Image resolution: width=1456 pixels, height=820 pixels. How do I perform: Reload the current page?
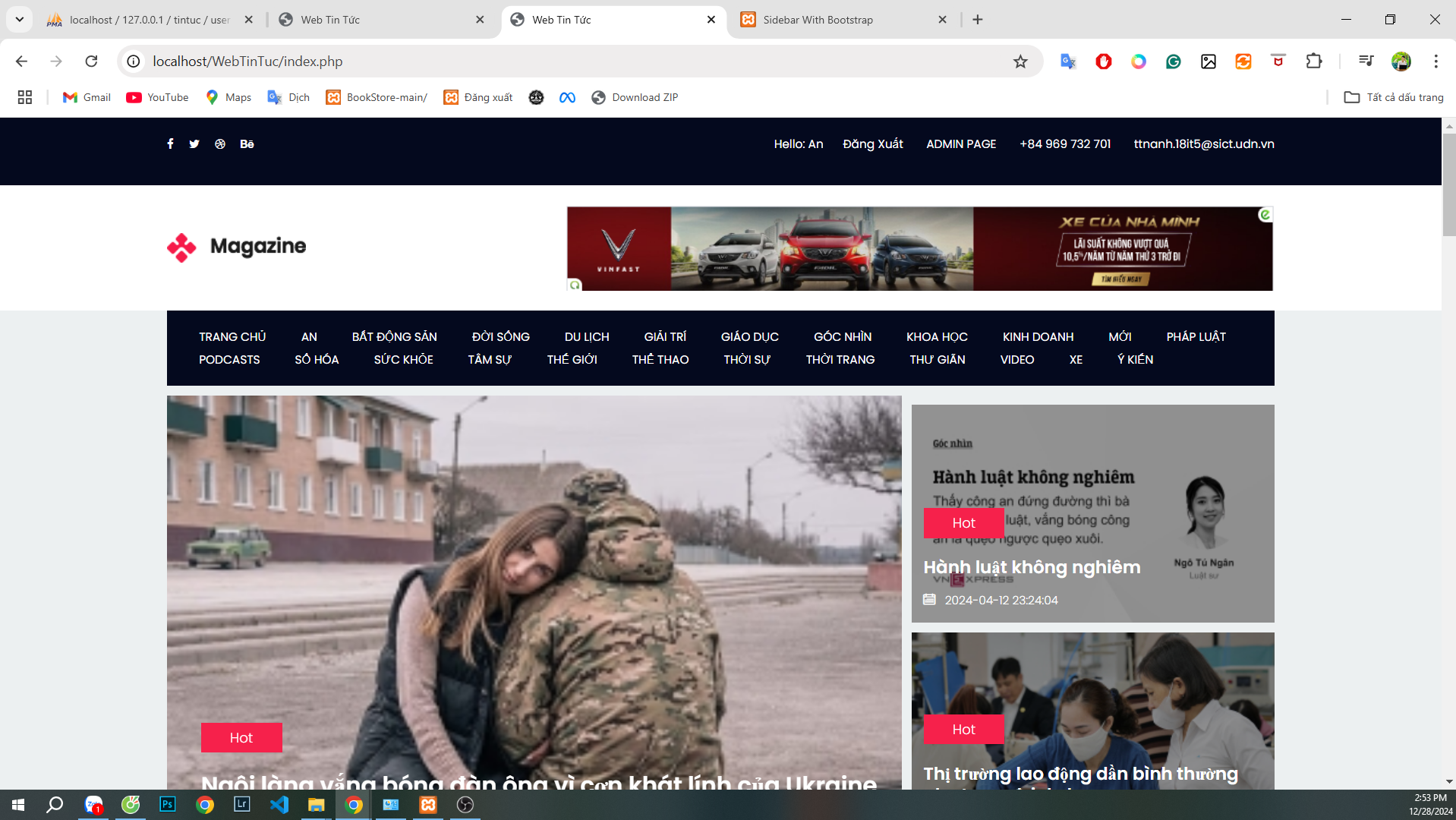pos(91,61)
